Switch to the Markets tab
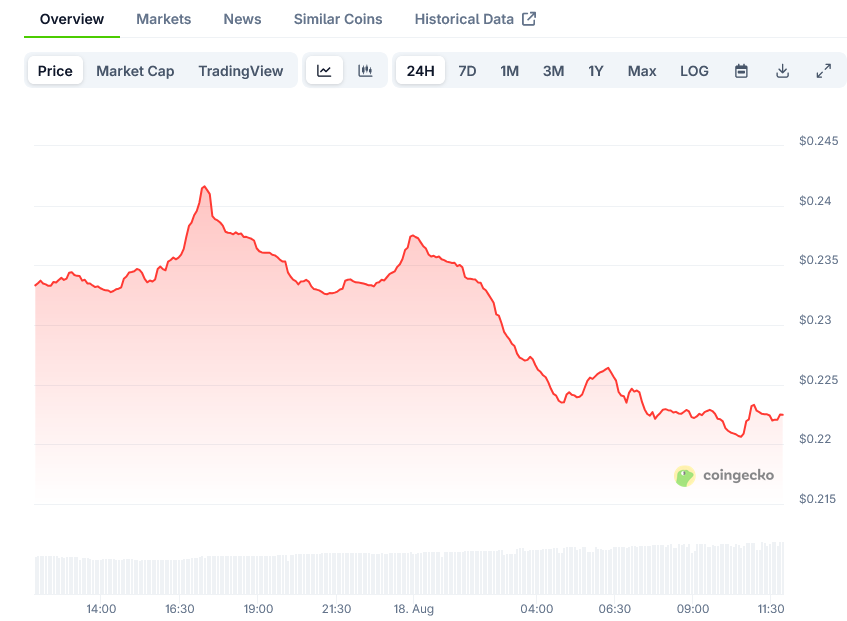Viewport: 847px width, 621px height. (x=164, y=19)
